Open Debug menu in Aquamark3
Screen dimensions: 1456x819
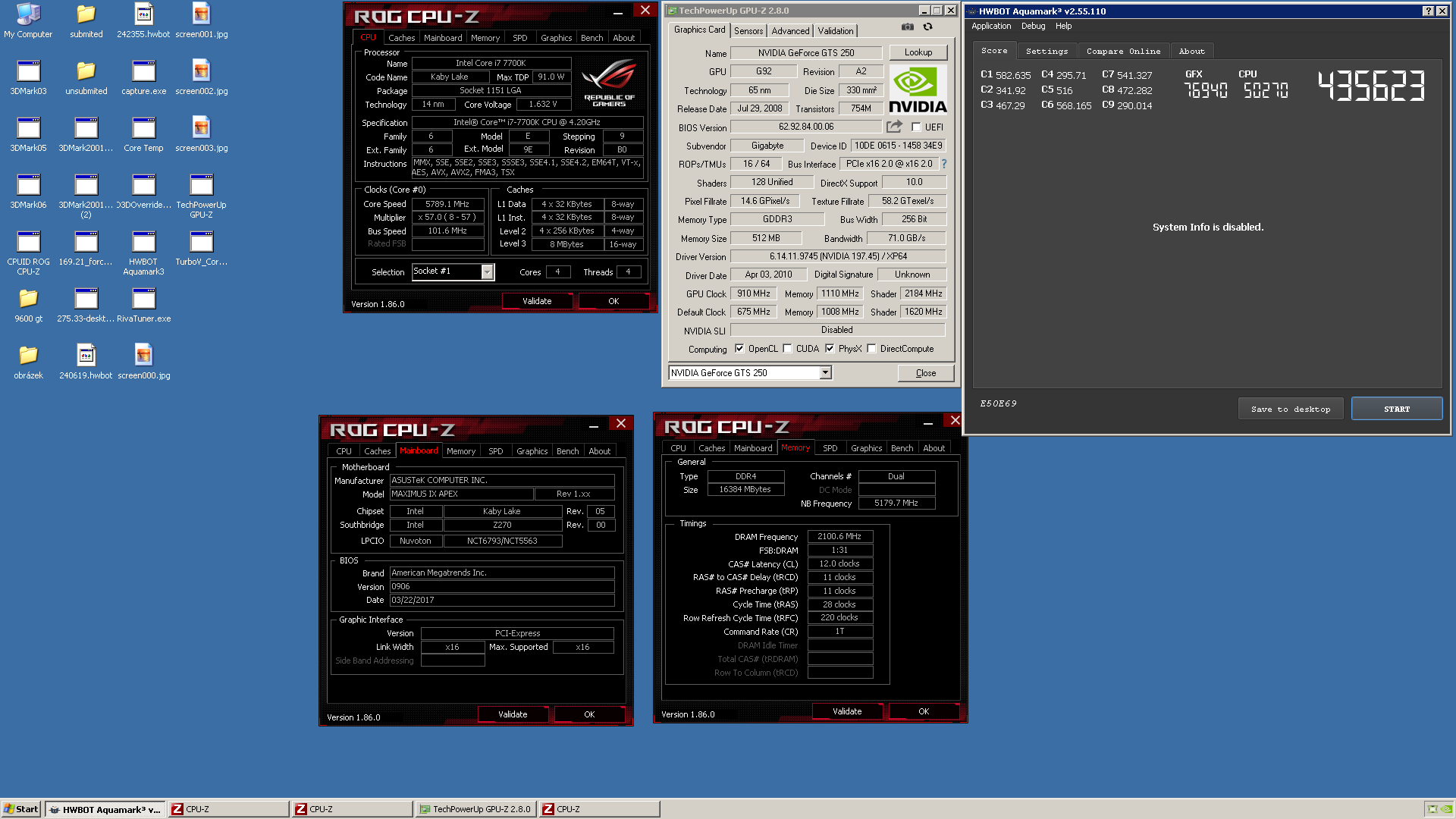click(1033, 26)
